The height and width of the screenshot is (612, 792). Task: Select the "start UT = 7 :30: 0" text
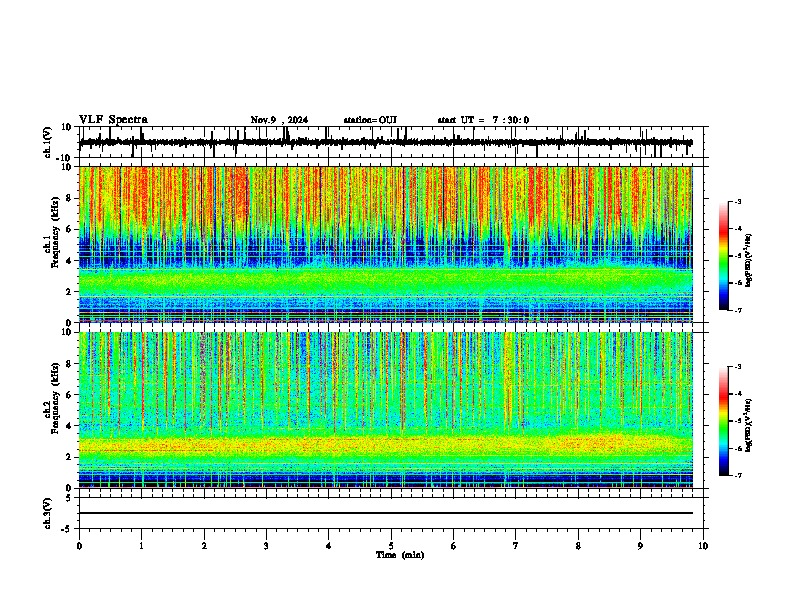coord(483,120)
